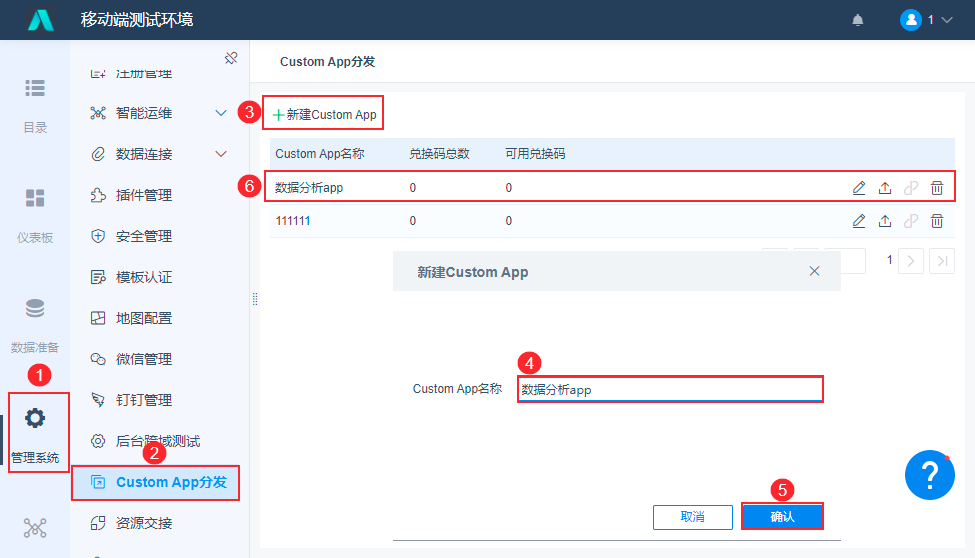
Task: Delete the 111111 Custom App via trash icon
Action: click(937, 221)
